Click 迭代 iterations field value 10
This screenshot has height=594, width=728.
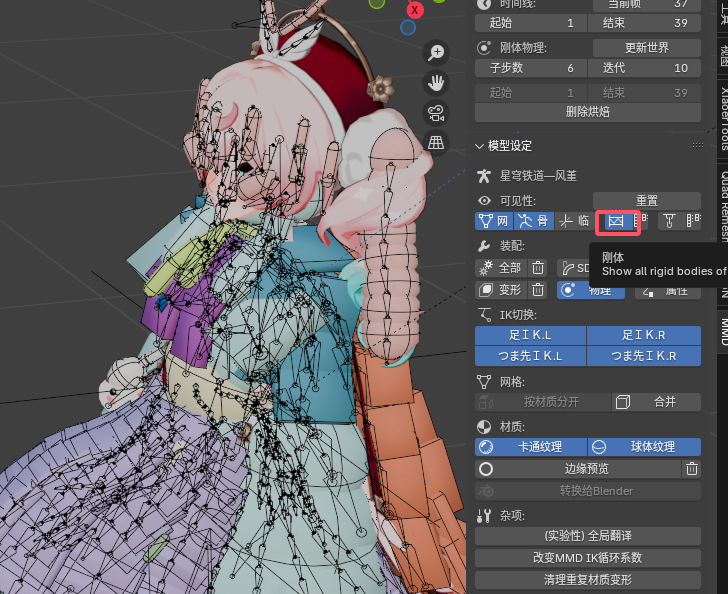tap(644, 68)
